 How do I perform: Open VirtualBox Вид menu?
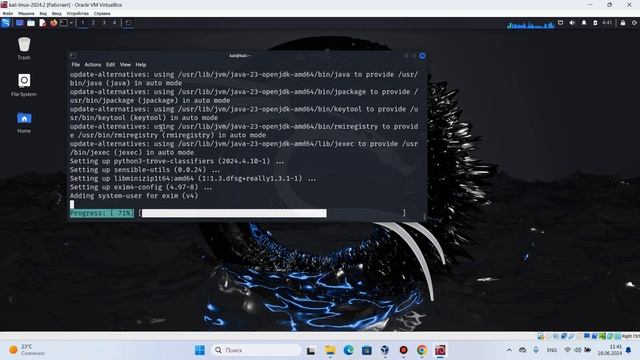coord(43,13)
